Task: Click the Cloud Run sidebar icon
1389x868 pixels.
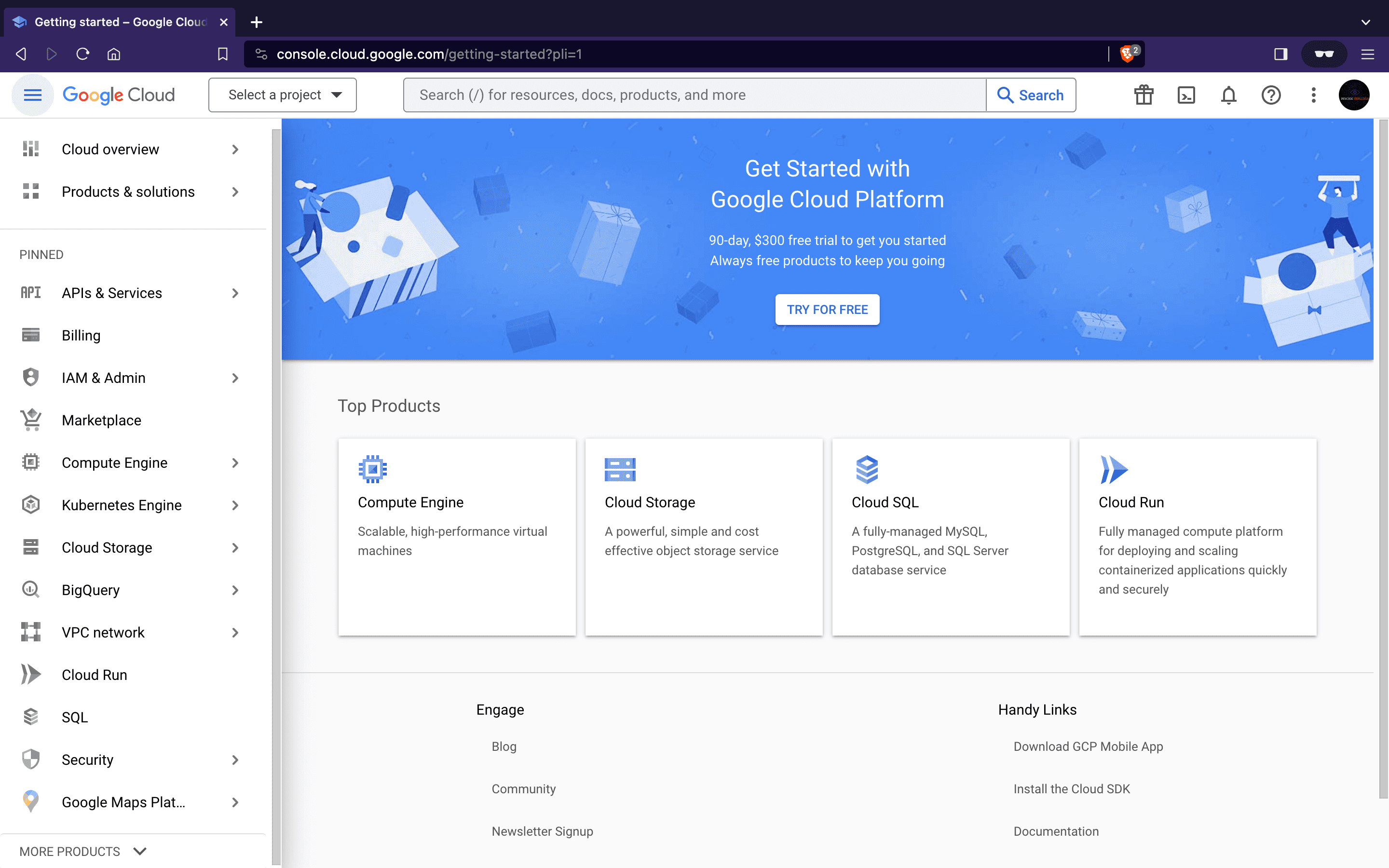Action: pyautogui.click(x=30, y=675)
